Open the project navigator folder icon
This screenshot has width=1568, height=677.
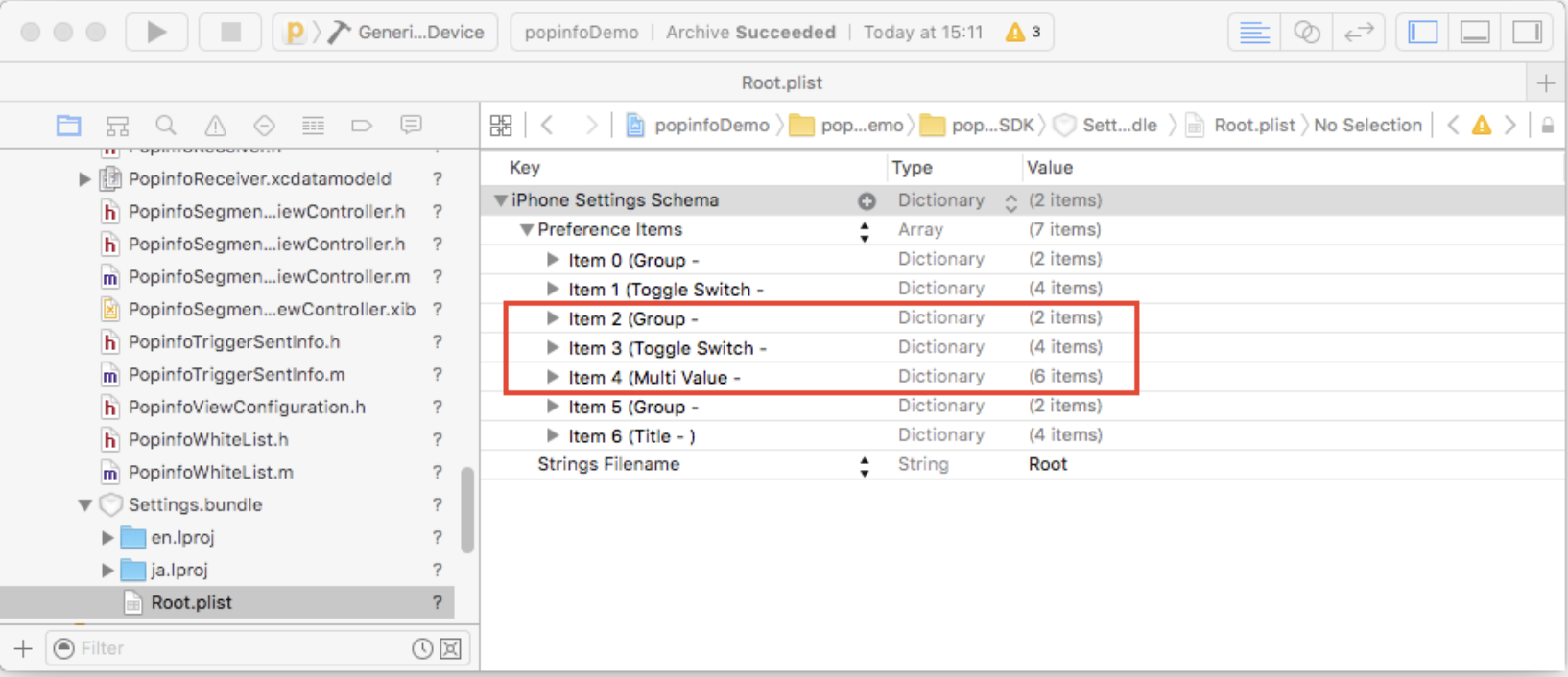coord(69,126)
